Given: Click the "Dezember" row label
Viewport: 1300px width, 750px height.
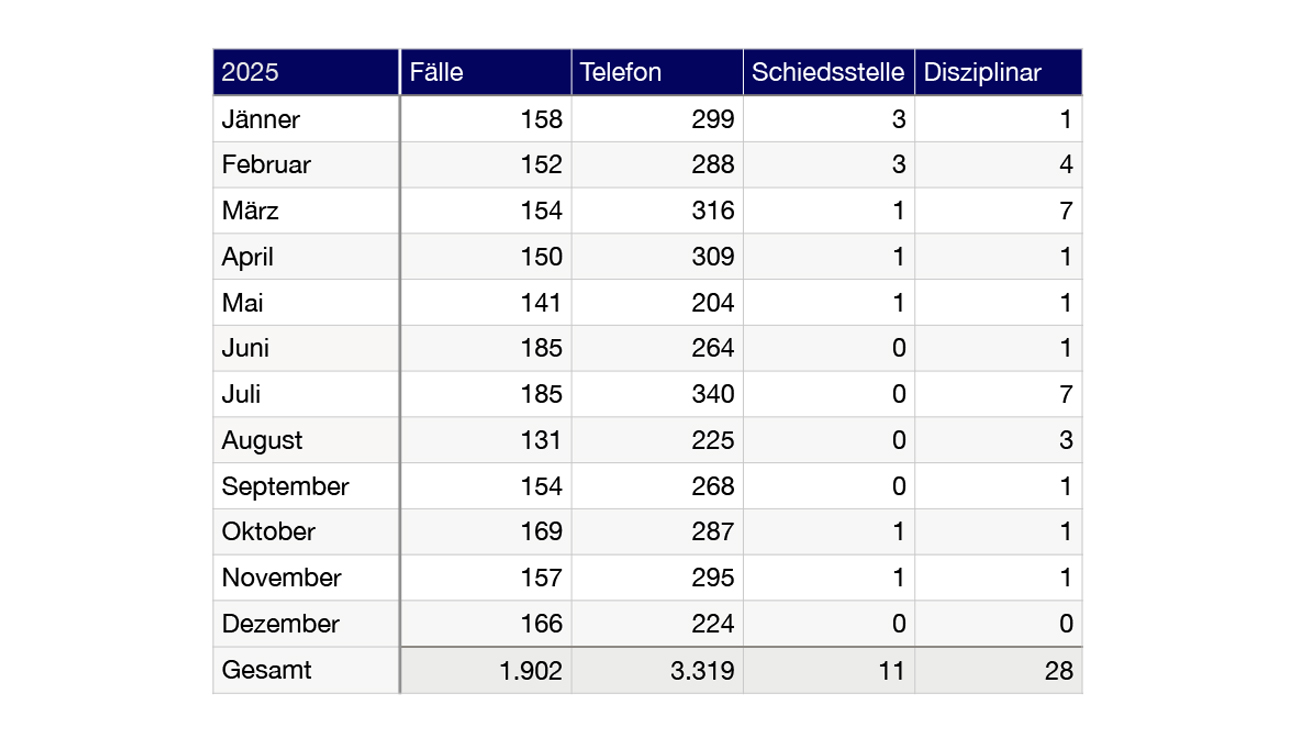Looking at the screenshot, I should [305, 624].
